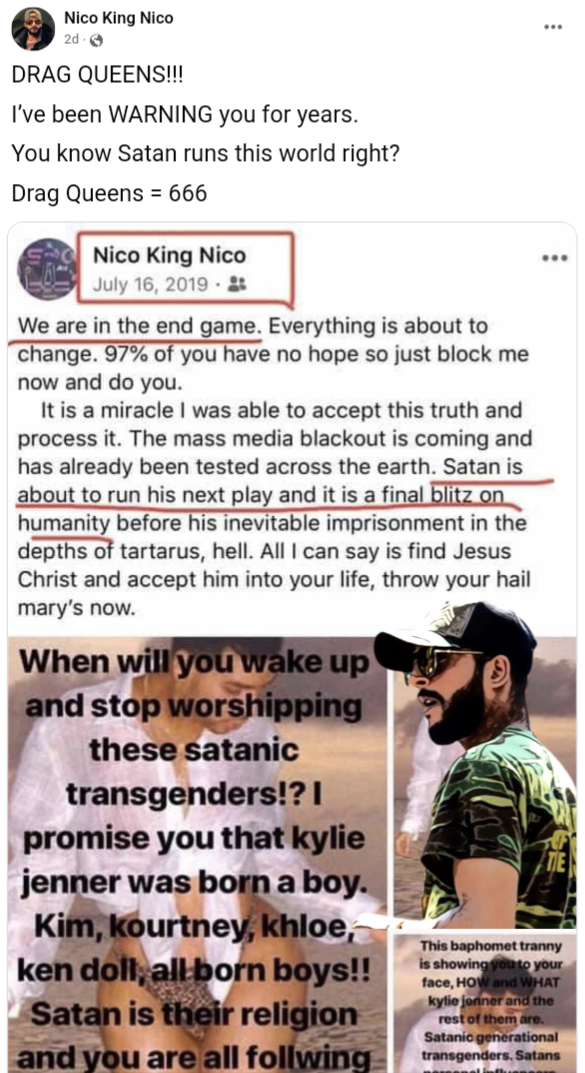585x1073 pixels.
Task: Open the embedded post's three-dot options menu
Action: (555, 259)
